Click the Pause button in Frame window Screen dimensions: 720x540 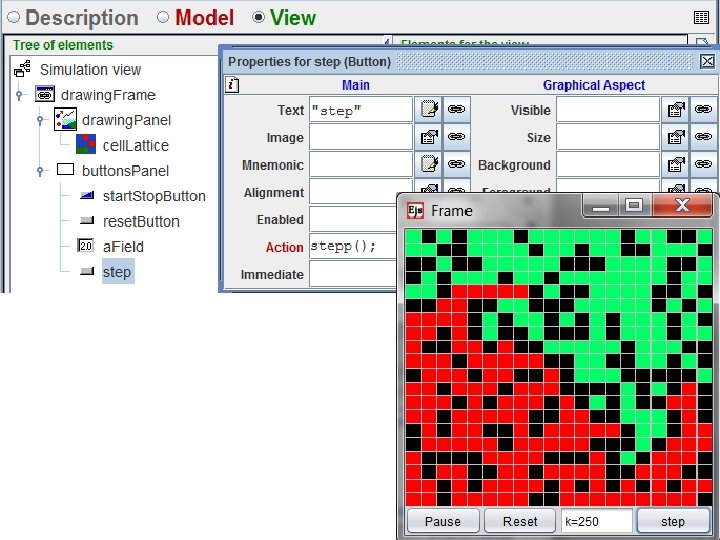(x=443, y=521)
